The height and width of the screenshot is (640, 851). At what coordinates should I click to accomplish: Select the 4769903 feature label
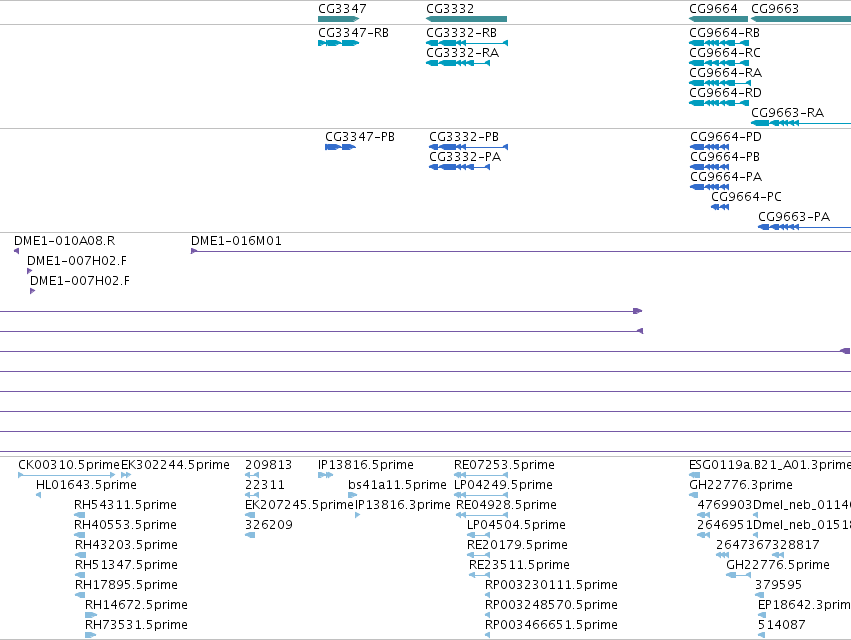[725, 505]
